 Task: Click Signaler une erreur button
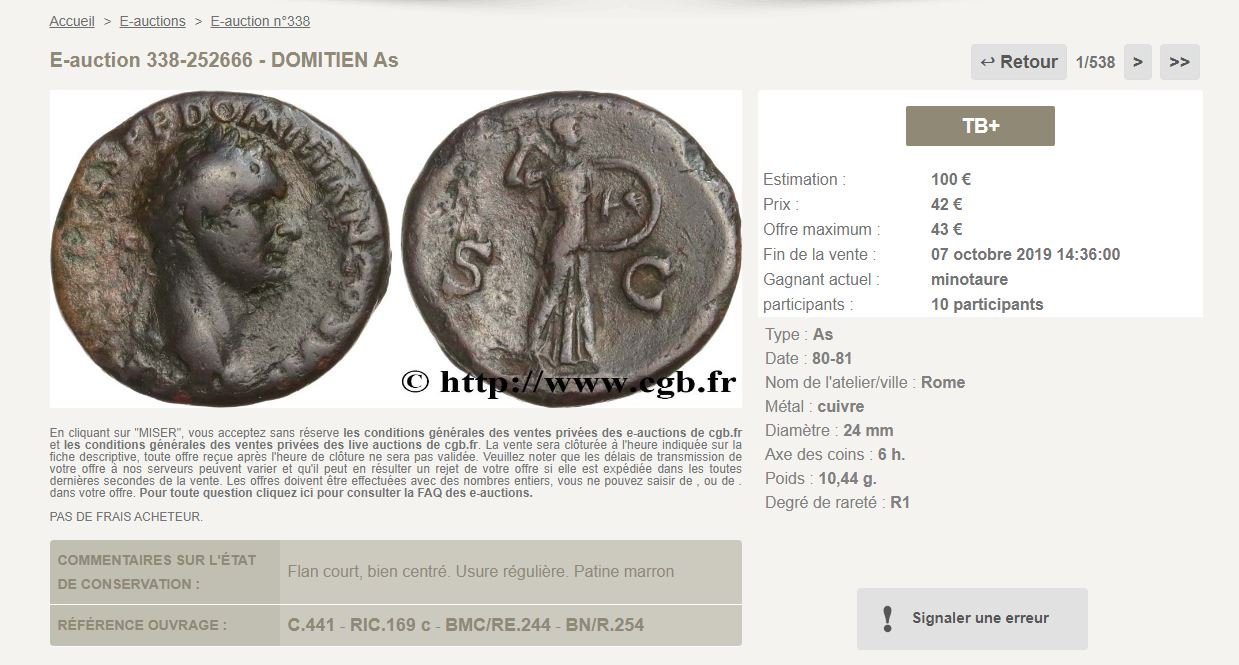(x=972, y=618)
